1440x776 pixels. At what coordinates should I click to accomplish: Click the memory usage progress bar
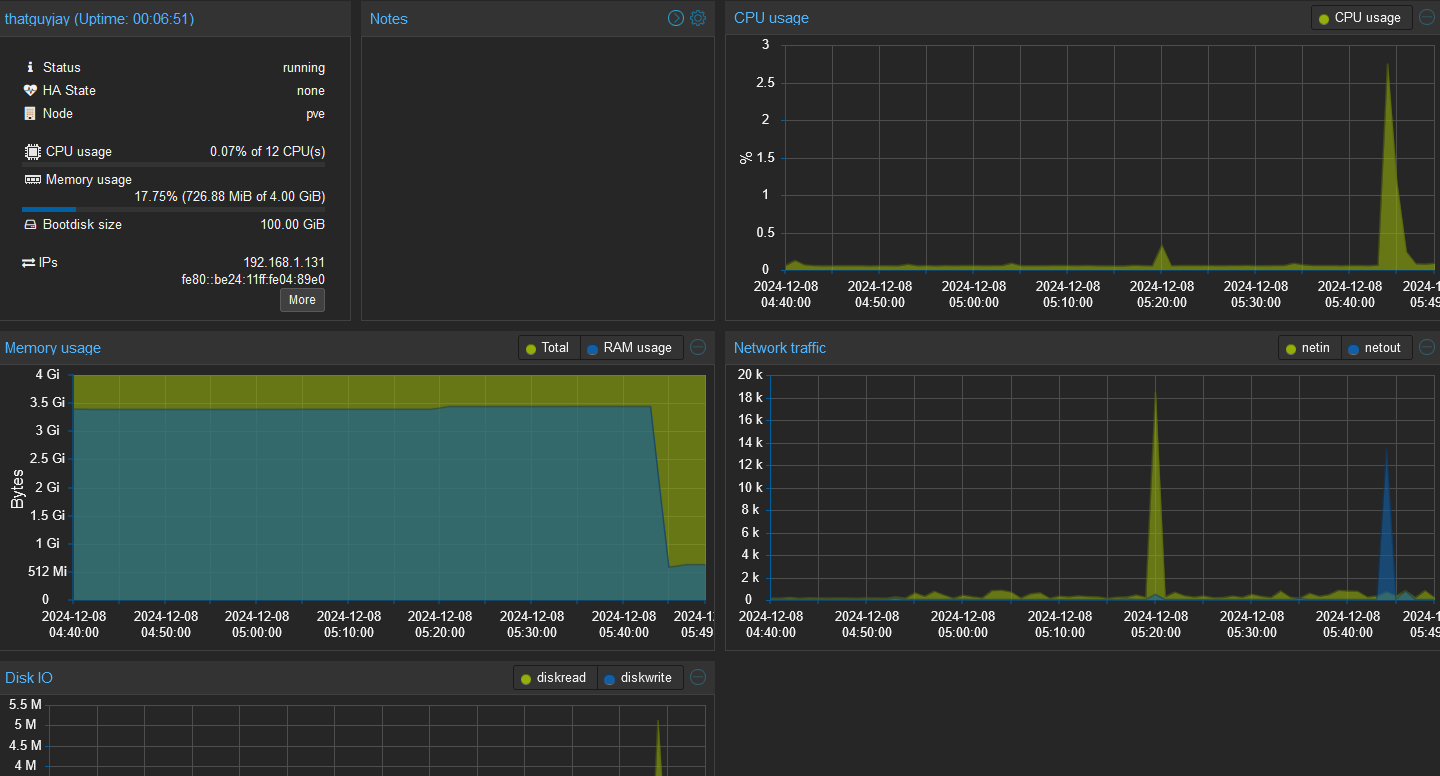coord(173,209)
